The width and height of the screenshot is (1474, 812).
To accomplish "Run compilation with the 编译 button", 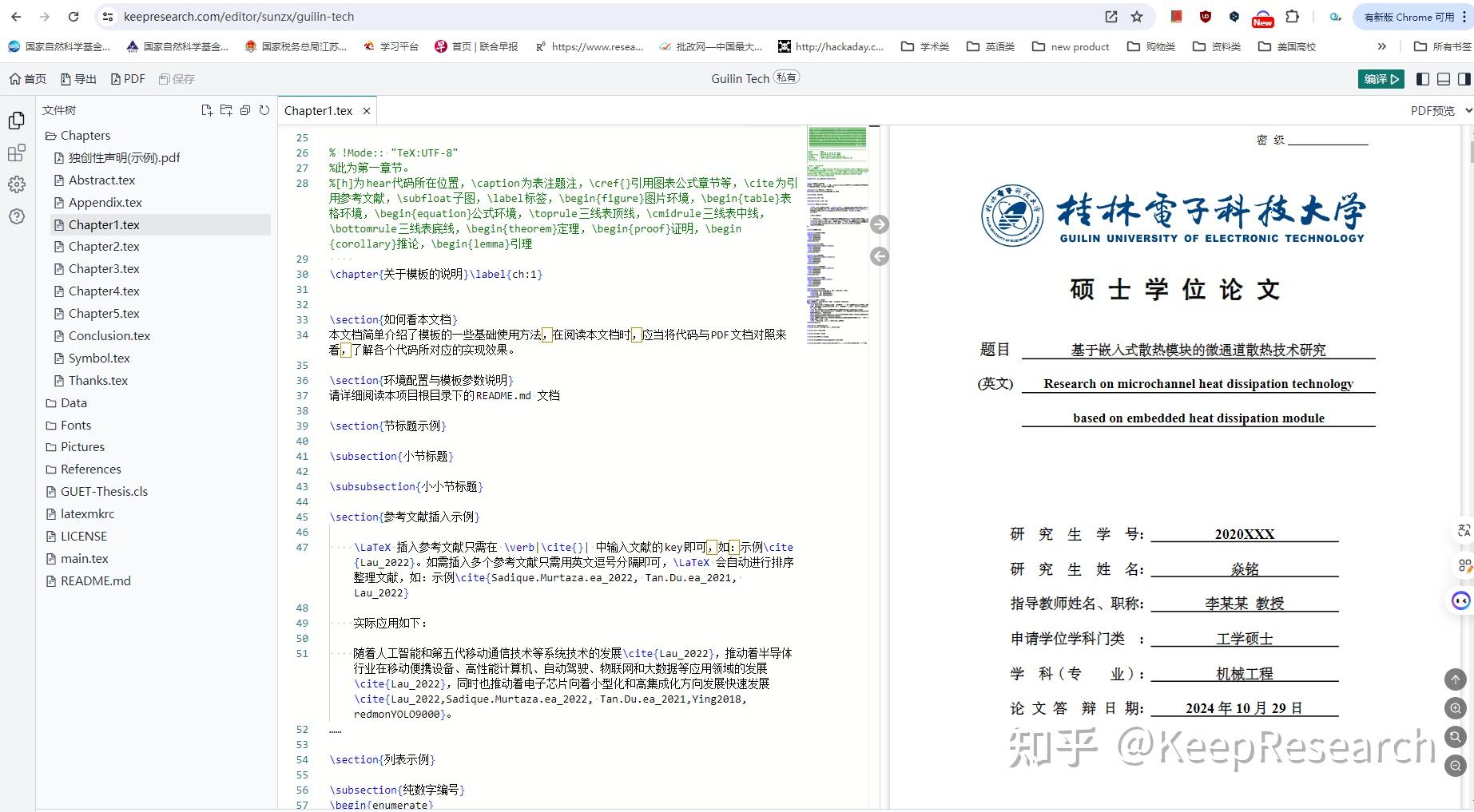I will (x=1381, y=79).
